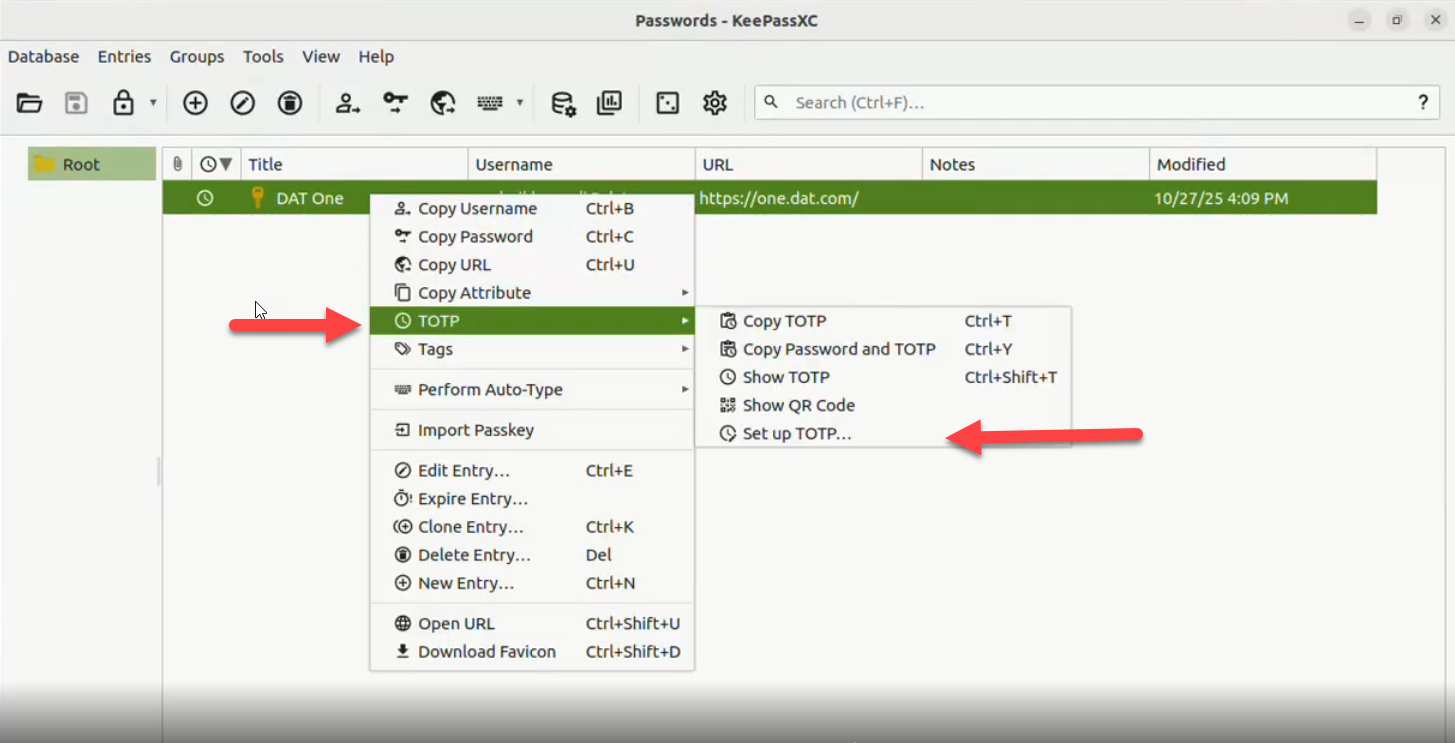Select Set up TOTP… from the submenu
Image resolution: width=1455 pixels, height=743 pixels.
[x=797, y=434]
